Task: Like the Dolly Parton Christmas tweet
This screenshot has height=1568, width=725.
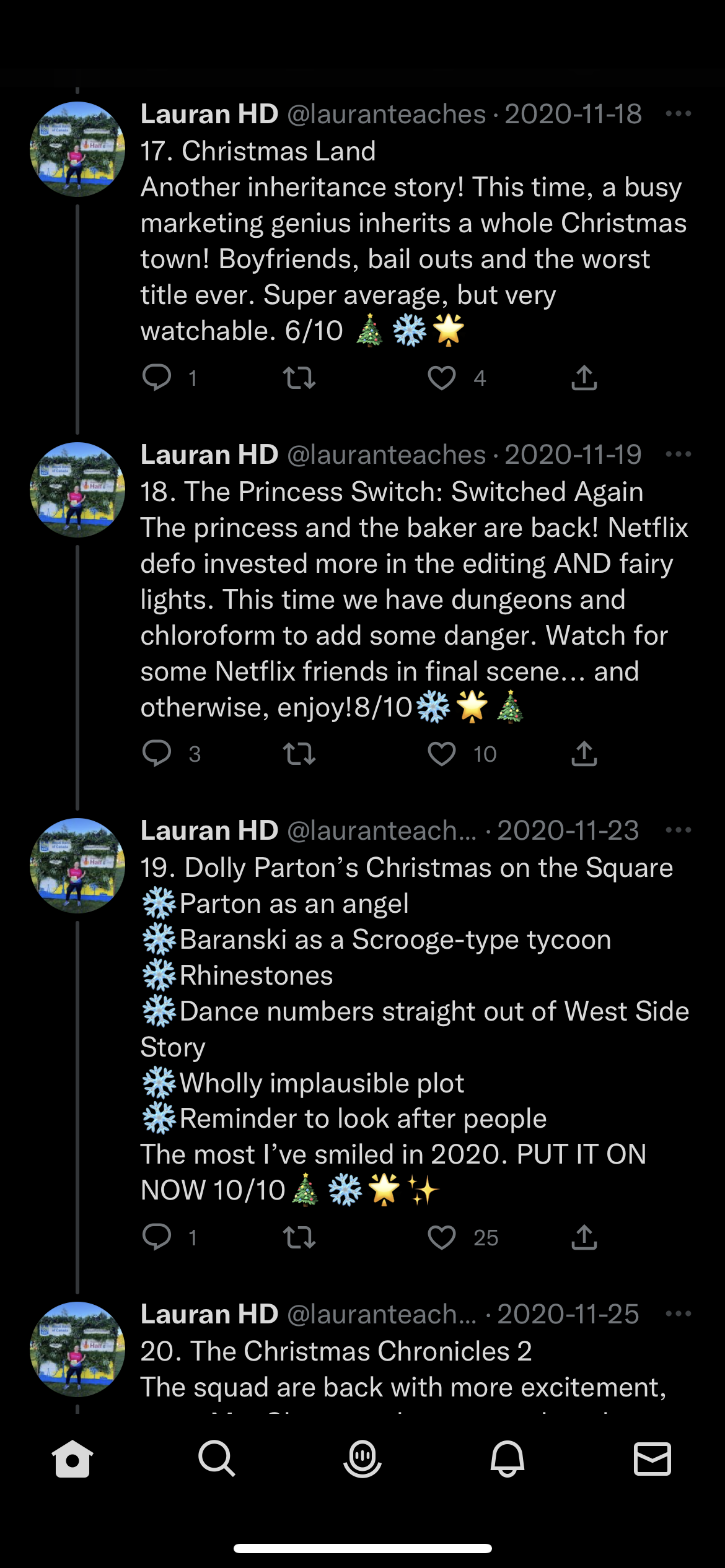Action: click(442, 1237)
